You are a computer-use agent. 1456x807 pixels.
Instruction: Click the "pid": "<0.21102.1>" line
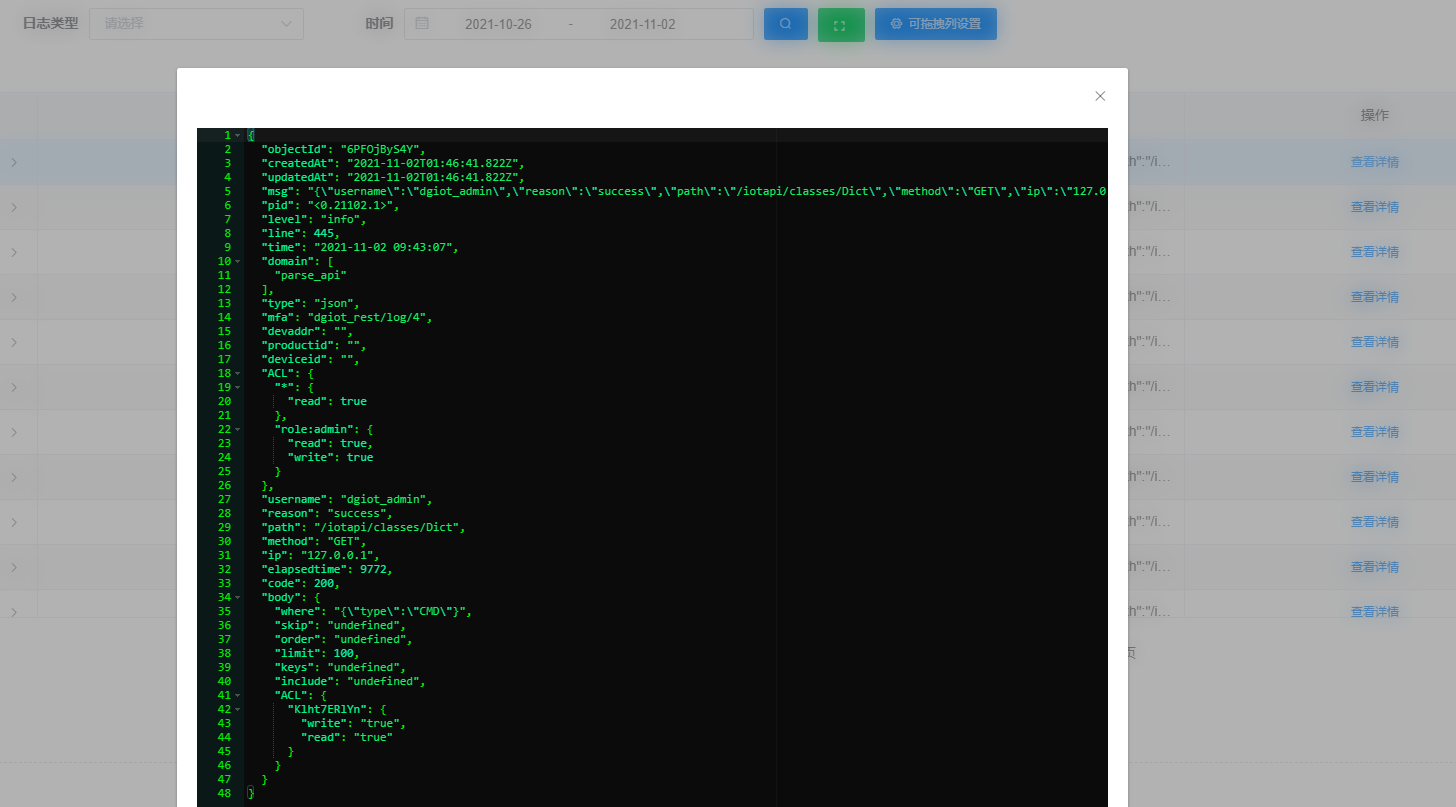[x=330, y=205]
